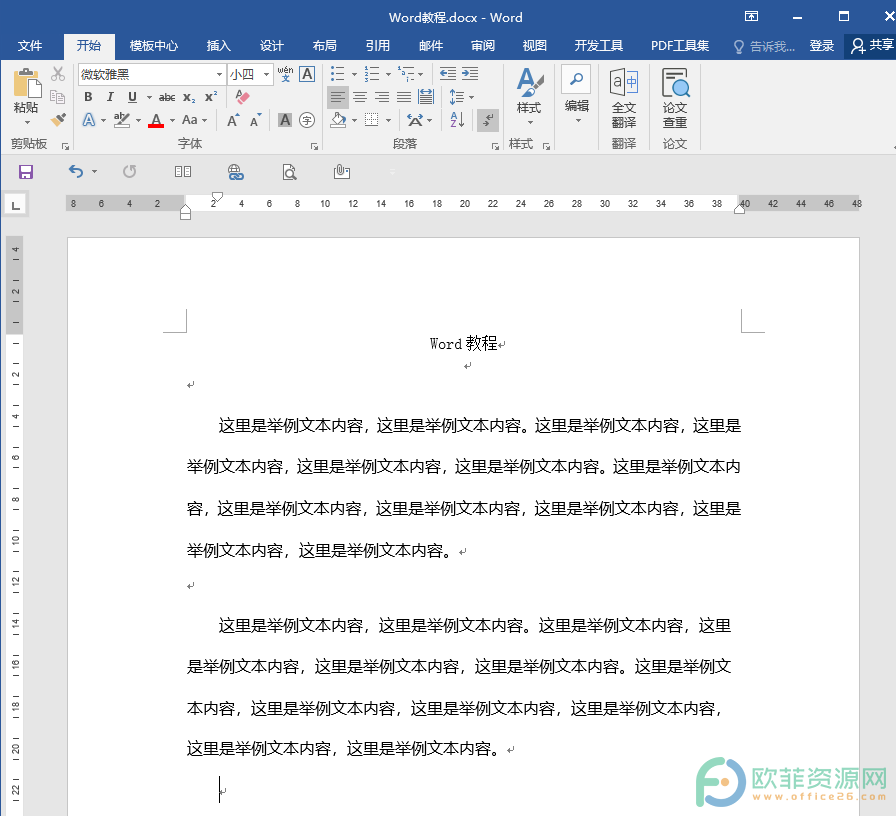
Task: Cut selection with the scissors icon
Action: tap(58, 74)
